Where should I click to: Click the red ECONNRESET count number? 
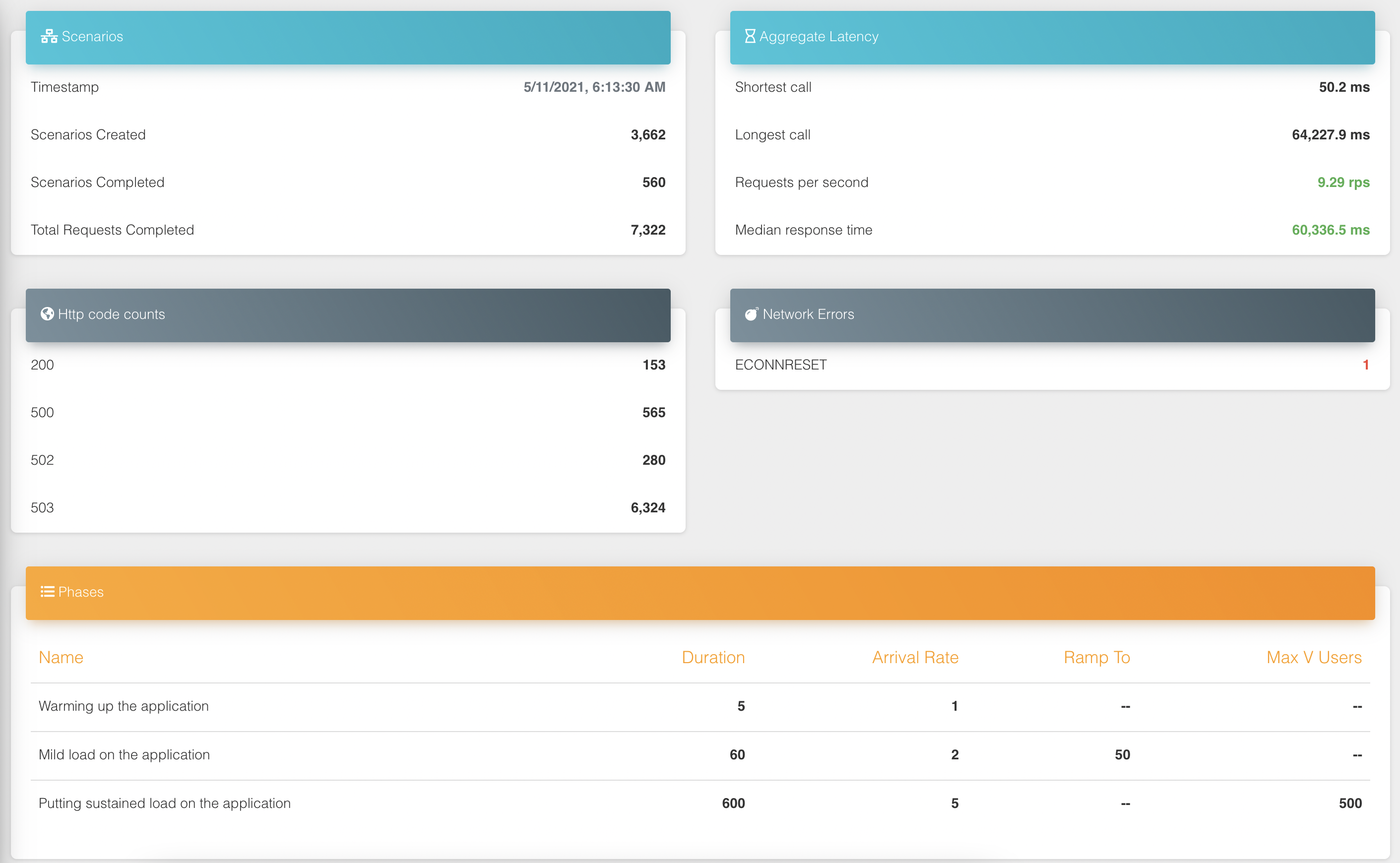[1365, 365]
